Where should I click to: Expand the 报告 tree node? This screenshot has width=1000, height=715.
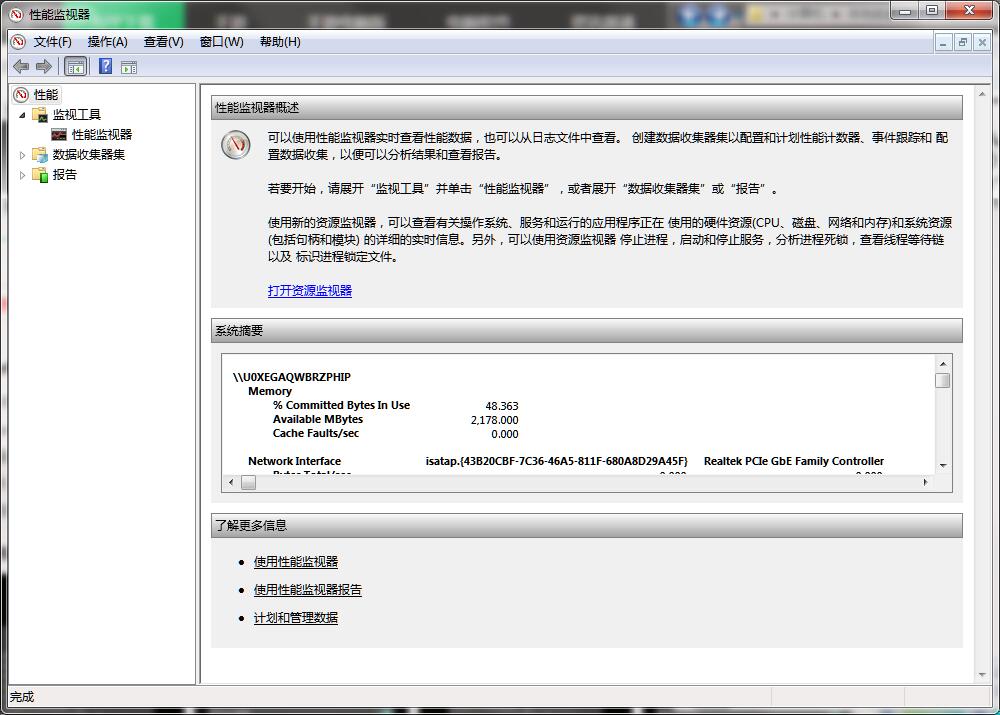(22, 175)
